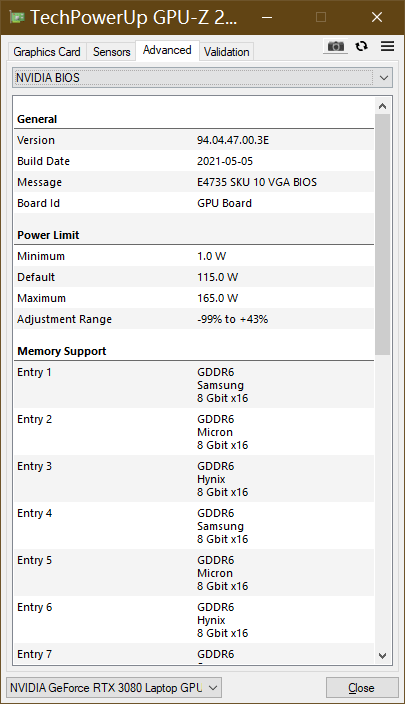The height and width of the screenshot is (704, 405).
Task: Click the Board Id label
Action: pos(38,203)
